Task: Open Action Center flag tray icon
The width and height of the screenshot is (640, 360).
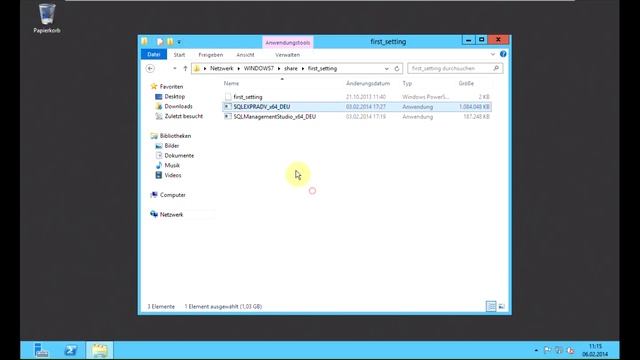Action: point(547,350)
